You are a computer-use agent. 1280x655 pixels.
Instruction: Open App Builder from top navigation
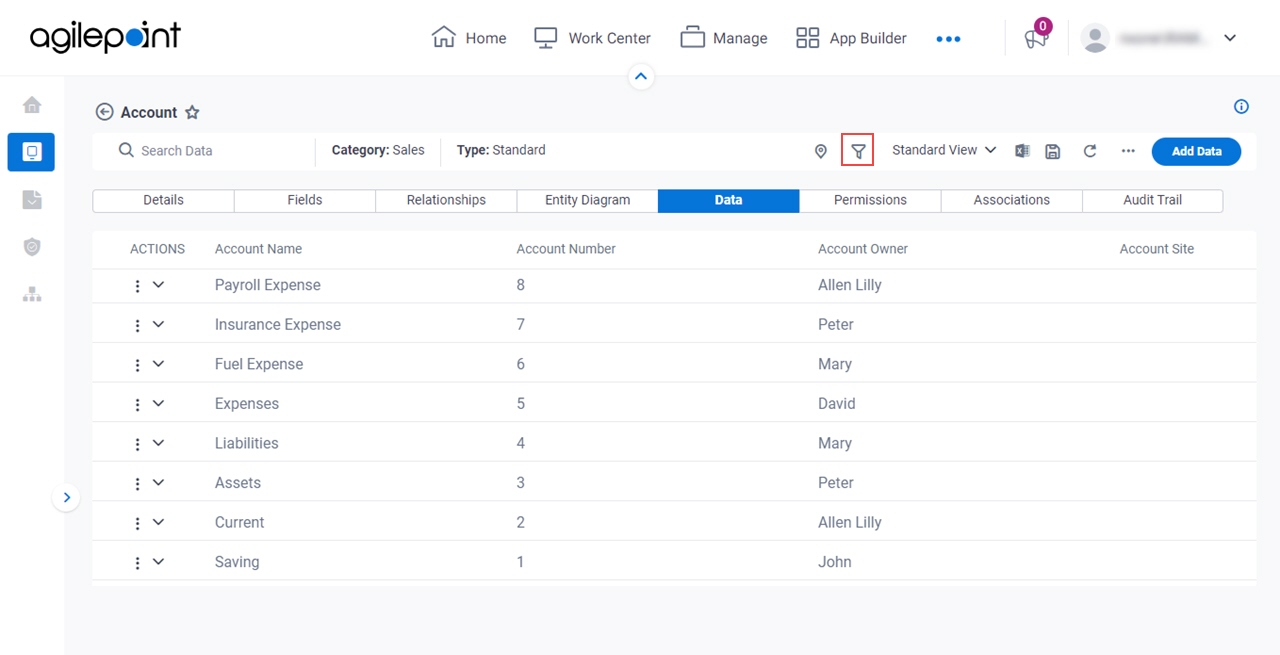851,38
